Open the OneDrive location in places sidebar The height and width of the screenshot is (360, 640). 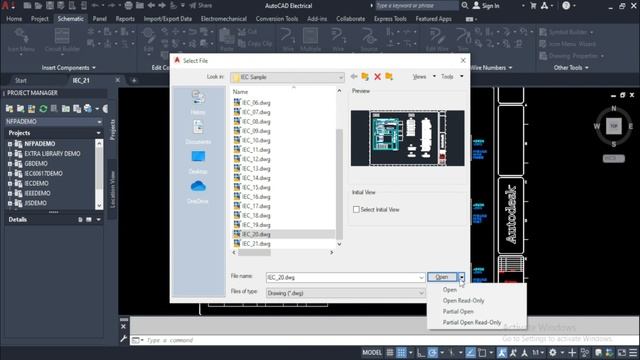pyautogui.click(x=198, y=192)
